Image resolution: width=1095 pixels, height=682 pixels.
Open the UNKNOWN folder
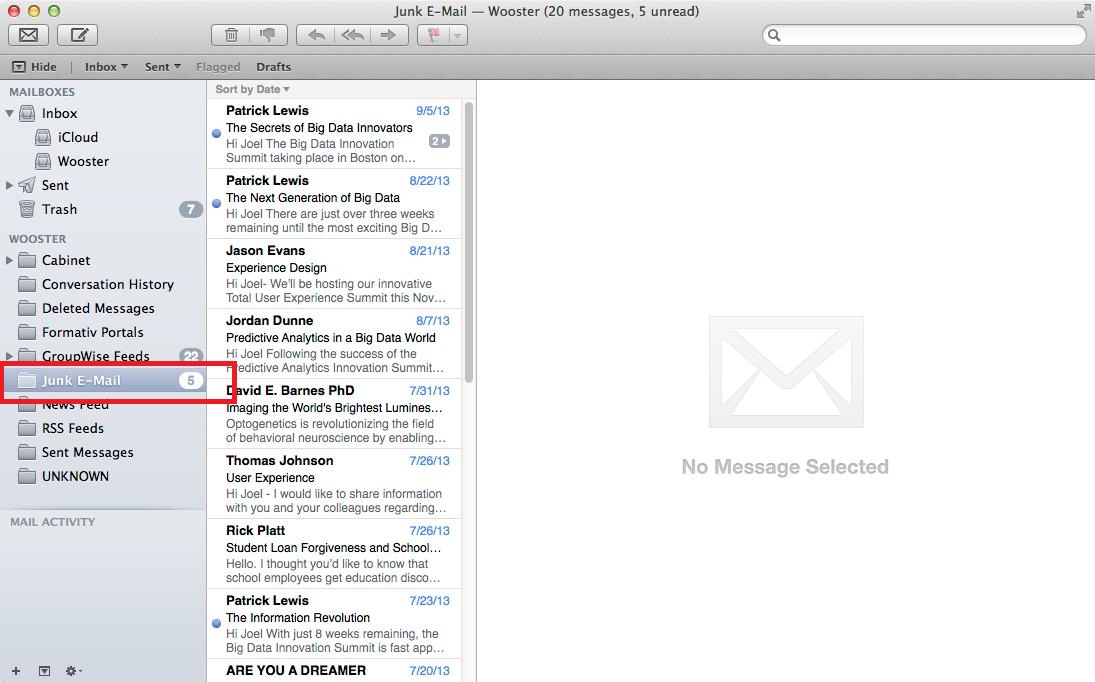coord(103,476)
